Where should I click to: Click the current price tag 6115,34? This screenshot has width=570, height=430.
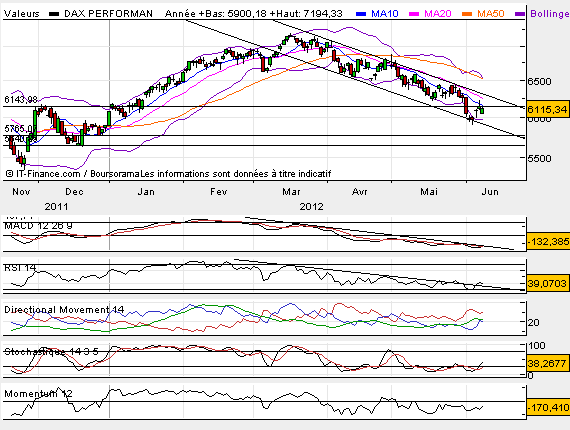click(x=548, y=109)
